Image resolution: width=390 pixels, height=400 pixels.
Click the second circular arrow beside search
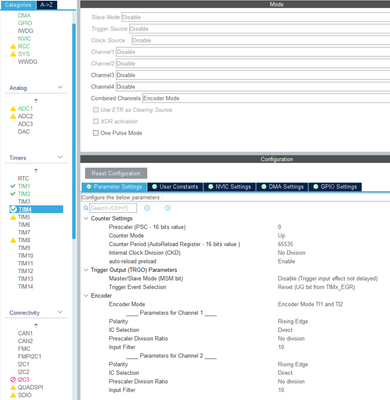pyautogui.click(x=168, y=208)
